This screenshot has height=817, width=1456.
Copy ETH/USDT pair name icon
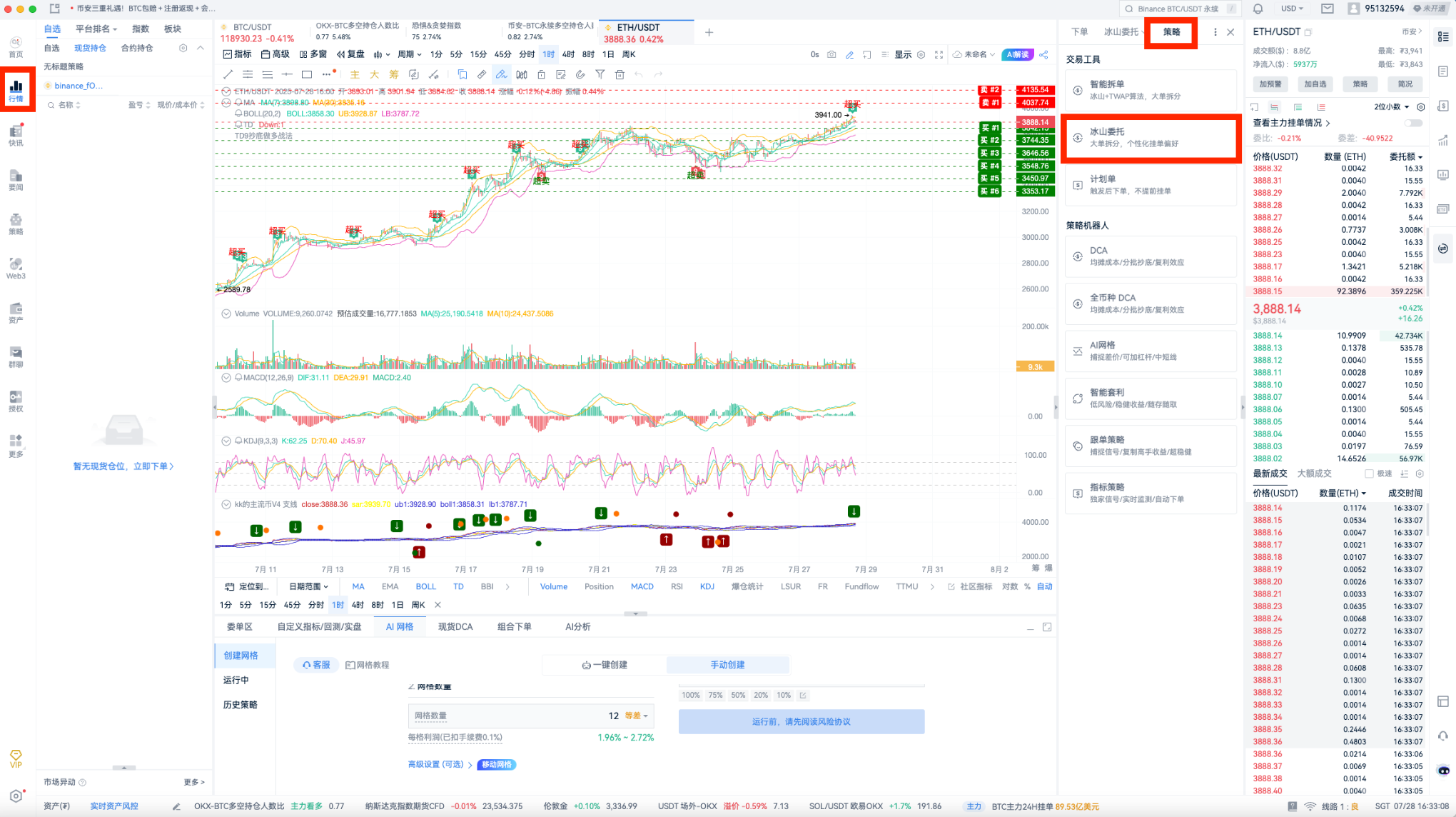pyautogui.click(x=1308, y=32)
